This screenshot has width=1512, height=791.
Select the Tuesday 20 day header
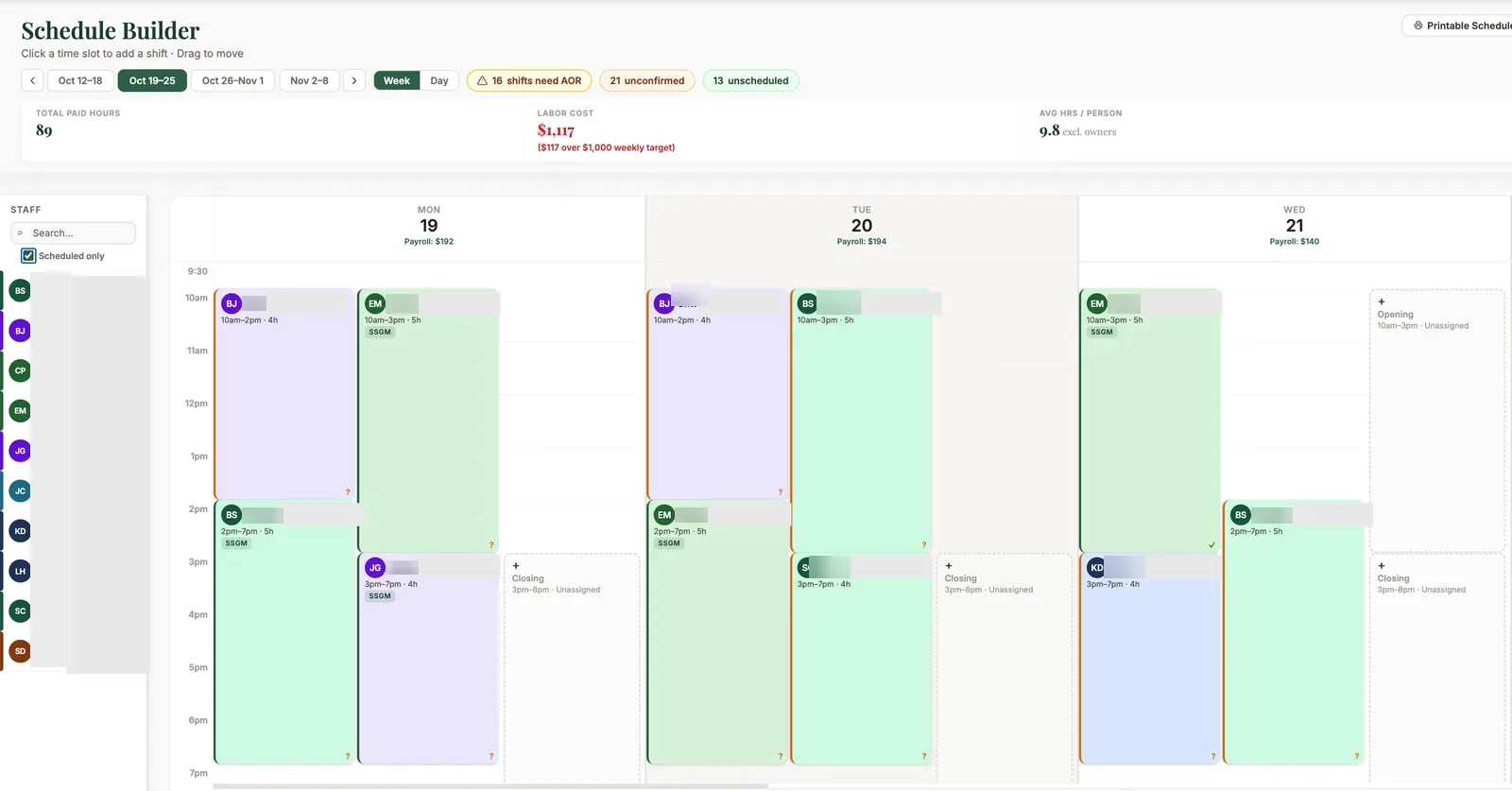coord(862,227)
